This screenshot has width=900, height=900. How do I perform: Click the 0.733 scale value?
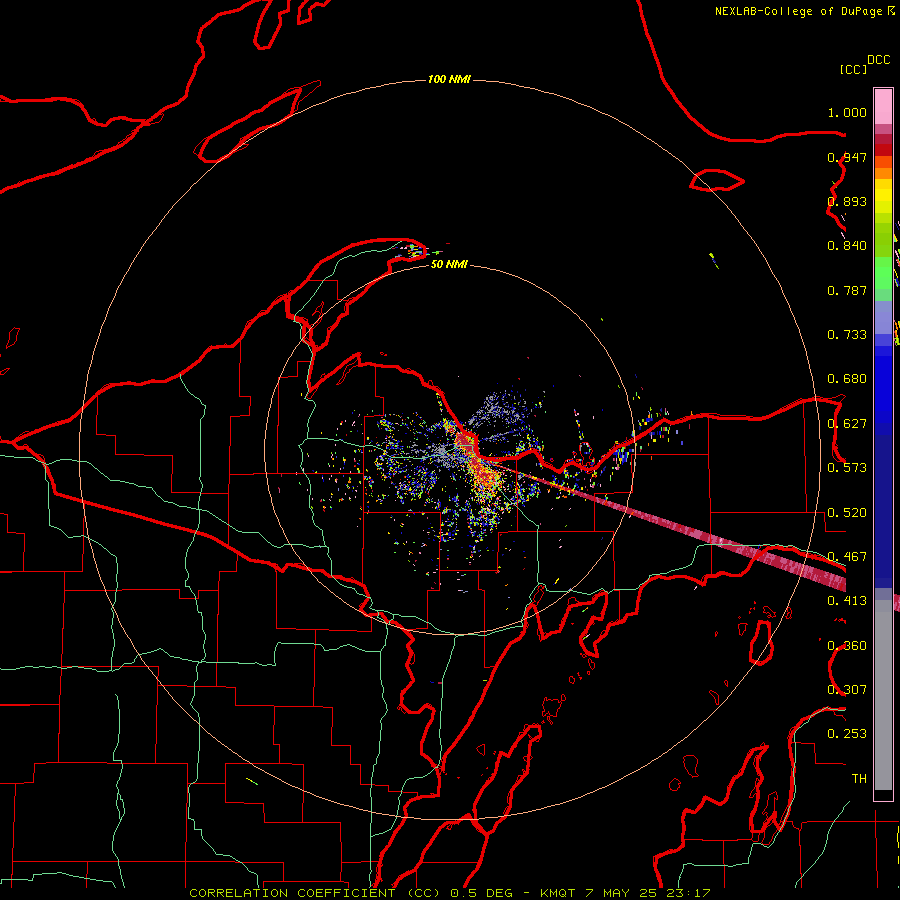[x=847, y=335]
